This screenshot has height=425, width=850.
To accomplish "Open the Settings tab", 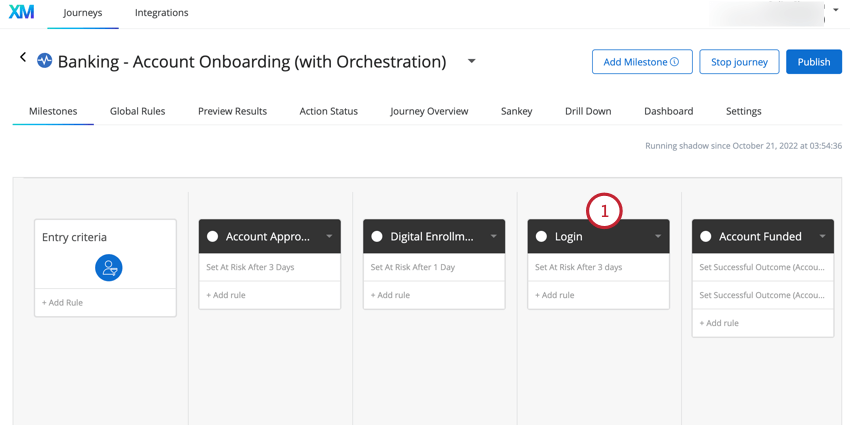I will tap(744, 111).
